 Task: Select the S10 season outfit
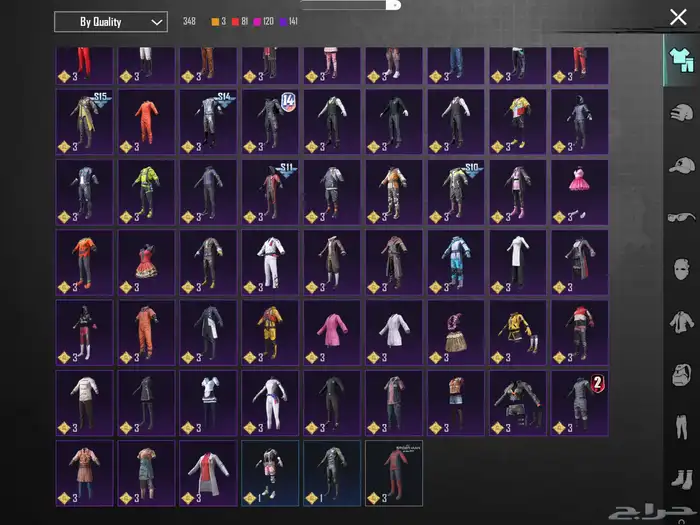click(455, 191)
